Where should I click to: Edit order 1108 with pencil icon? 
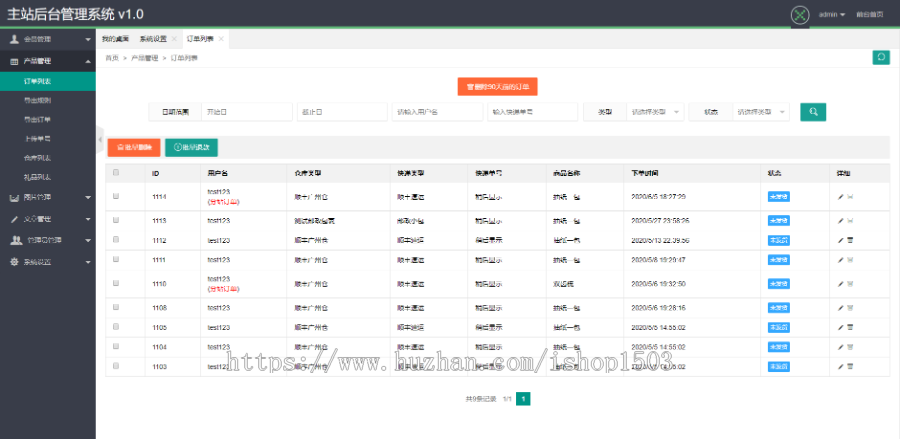(840, 308)
